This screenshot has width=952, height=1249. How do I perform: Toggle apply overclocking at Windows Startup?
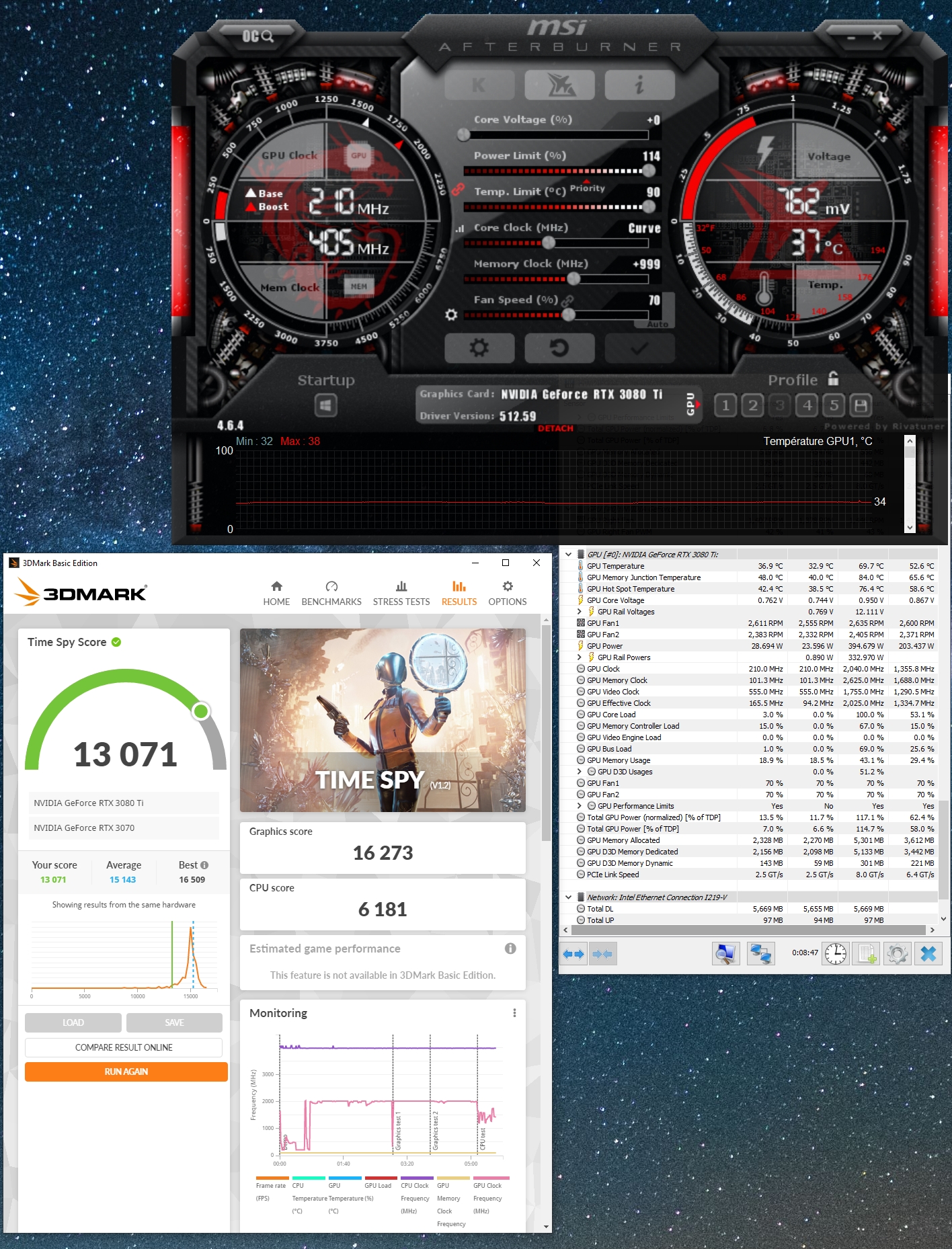click(x=326, y=405)
